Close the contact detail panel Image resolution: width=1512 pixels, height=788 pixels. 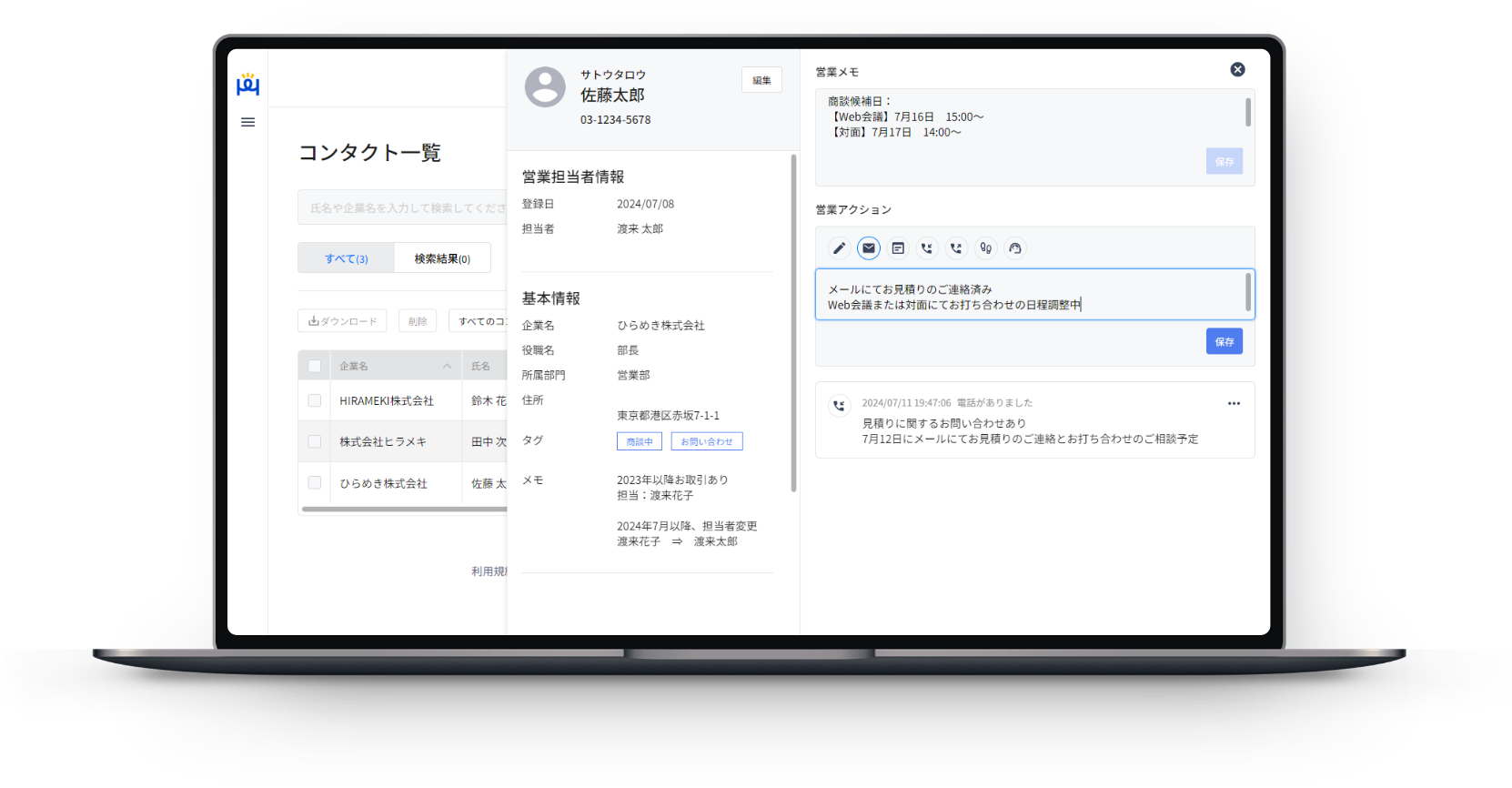[1237, 69]
